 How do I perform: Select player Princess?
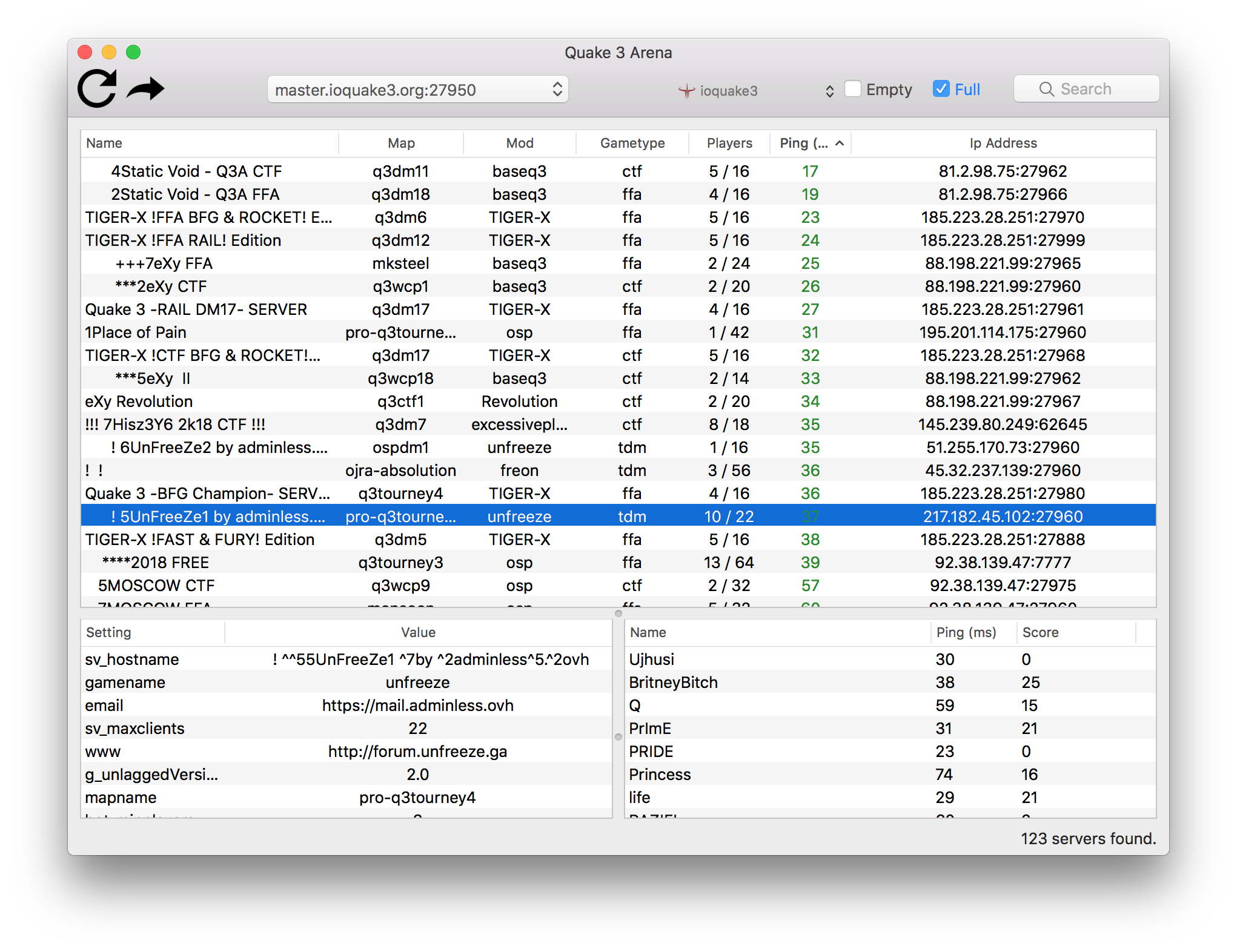(890, 775)
